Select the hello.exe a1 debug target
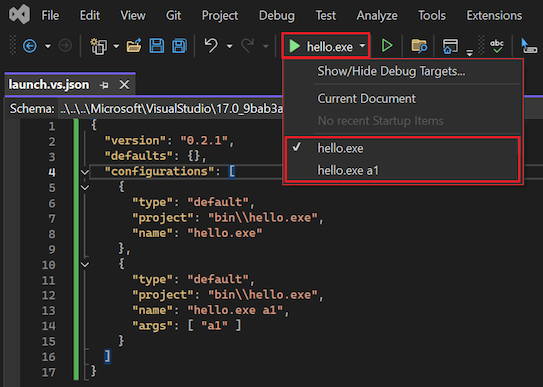 pos(402,170)
